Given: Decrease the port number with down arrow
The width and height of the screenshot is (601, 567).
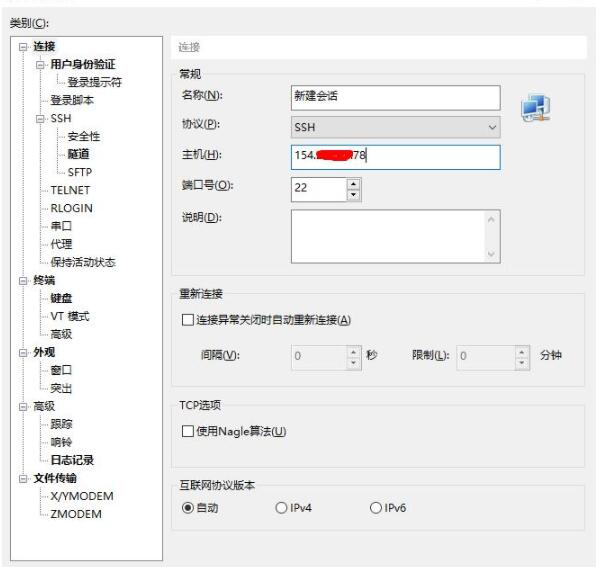Looking at the screenshot, I should click(353, 195).
